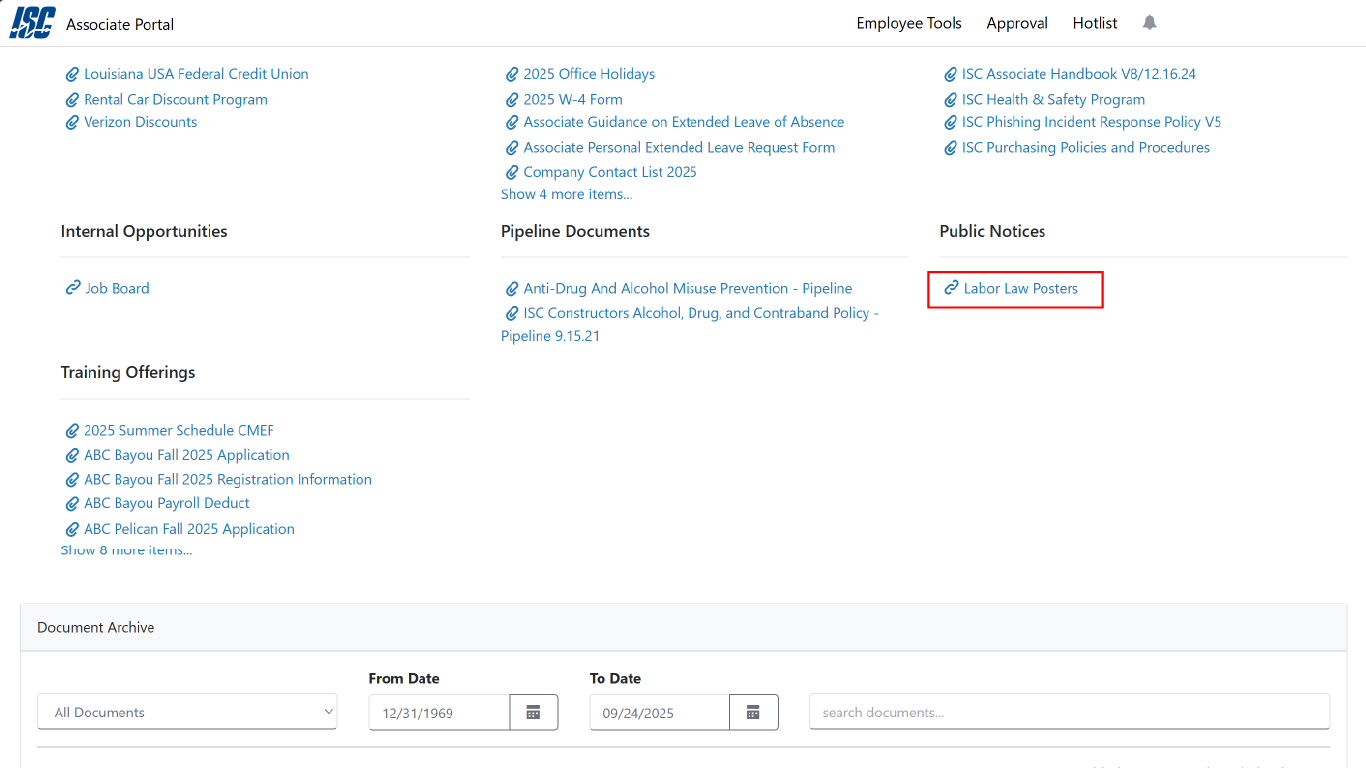Click the To Date calendar icon

753,712
